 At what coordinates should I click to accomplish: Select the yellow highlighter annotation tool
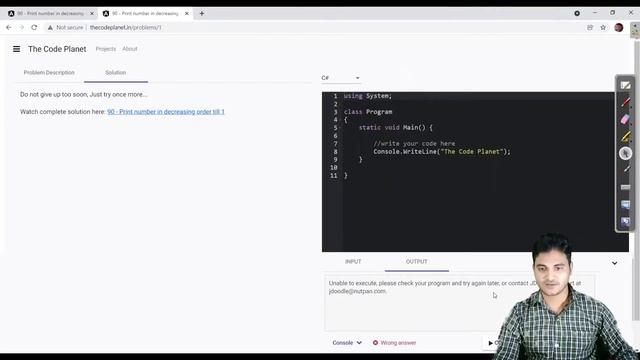[625, 136]
